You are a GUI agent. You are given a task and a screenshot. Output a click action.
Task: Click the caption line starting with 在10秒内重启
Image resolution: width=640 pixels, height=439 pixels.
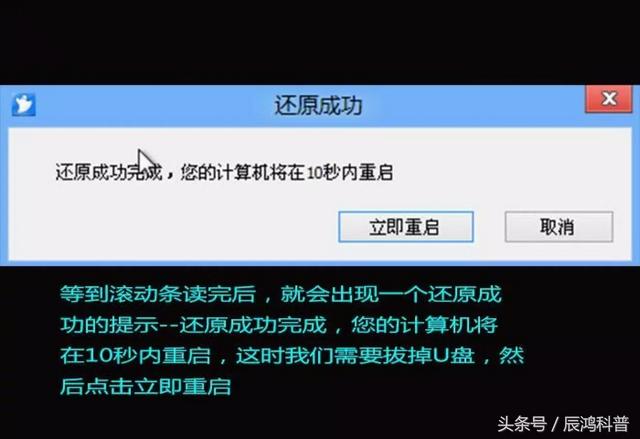pos(292,356)
